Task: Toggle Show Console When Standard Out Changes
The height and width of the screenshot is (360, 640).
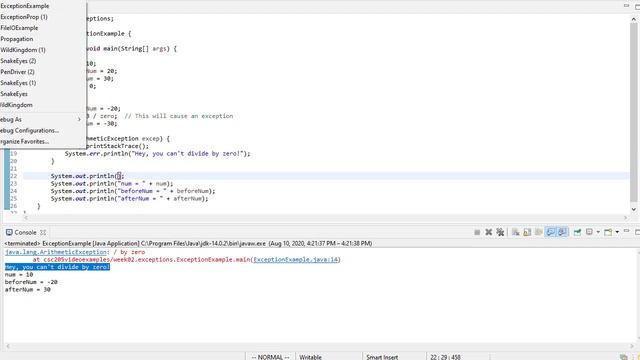Action: pos(551,232)
